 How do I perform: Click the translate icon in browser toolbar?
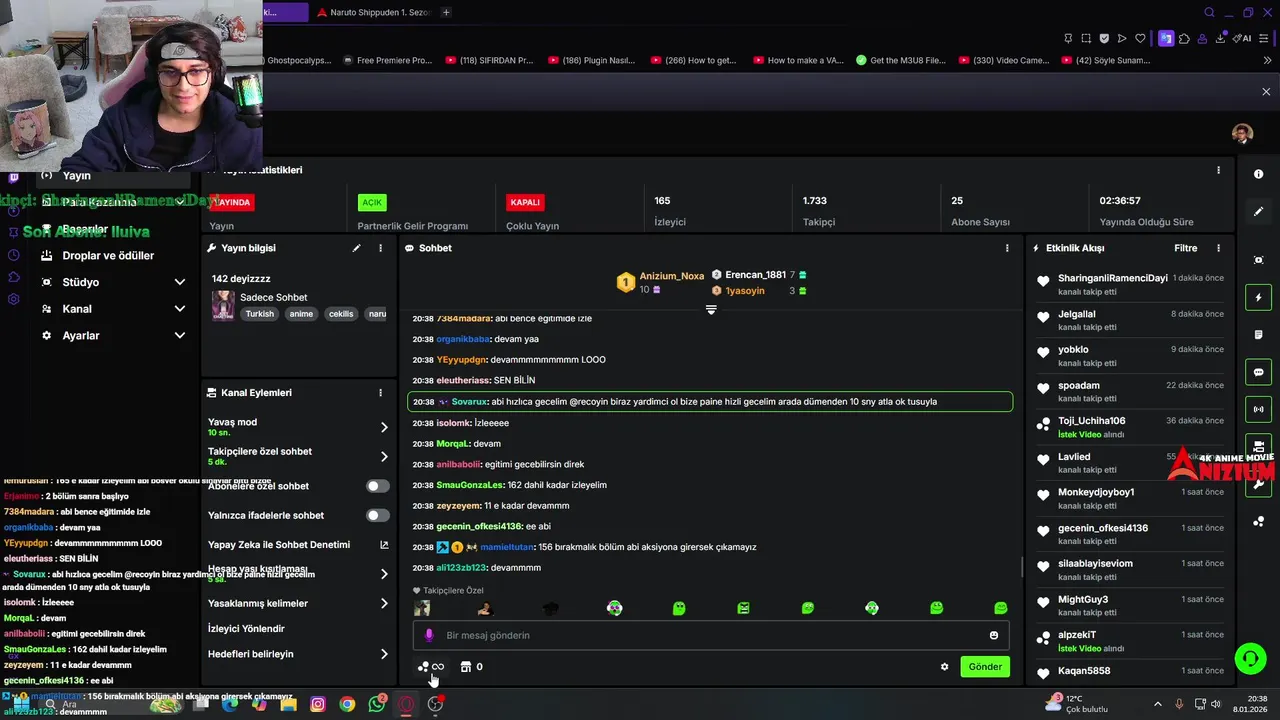pyautogui.click(x=1166, y=38)
